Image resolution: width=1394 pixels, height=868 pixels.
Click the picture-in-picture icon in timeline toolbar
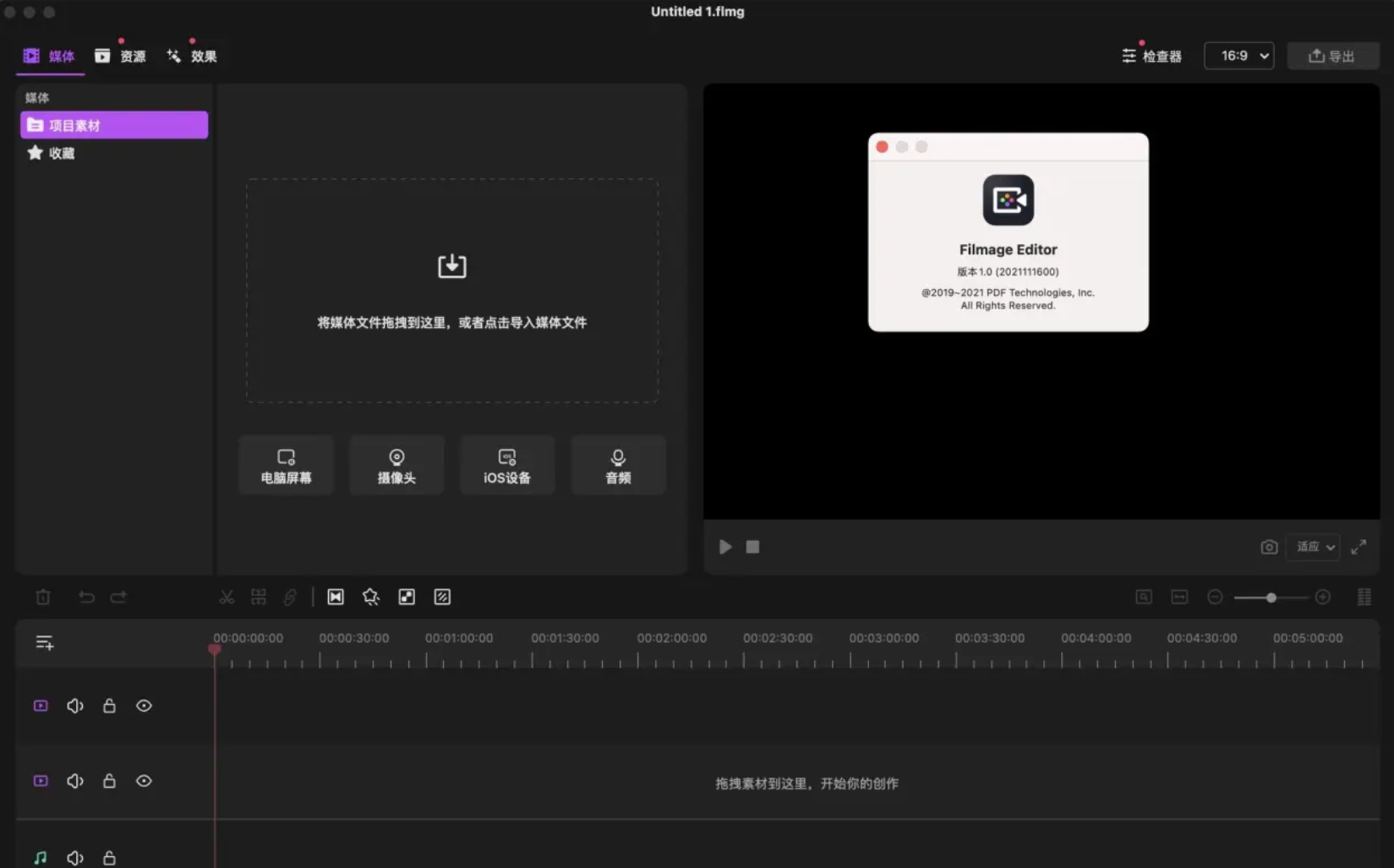tap(407, 597)
